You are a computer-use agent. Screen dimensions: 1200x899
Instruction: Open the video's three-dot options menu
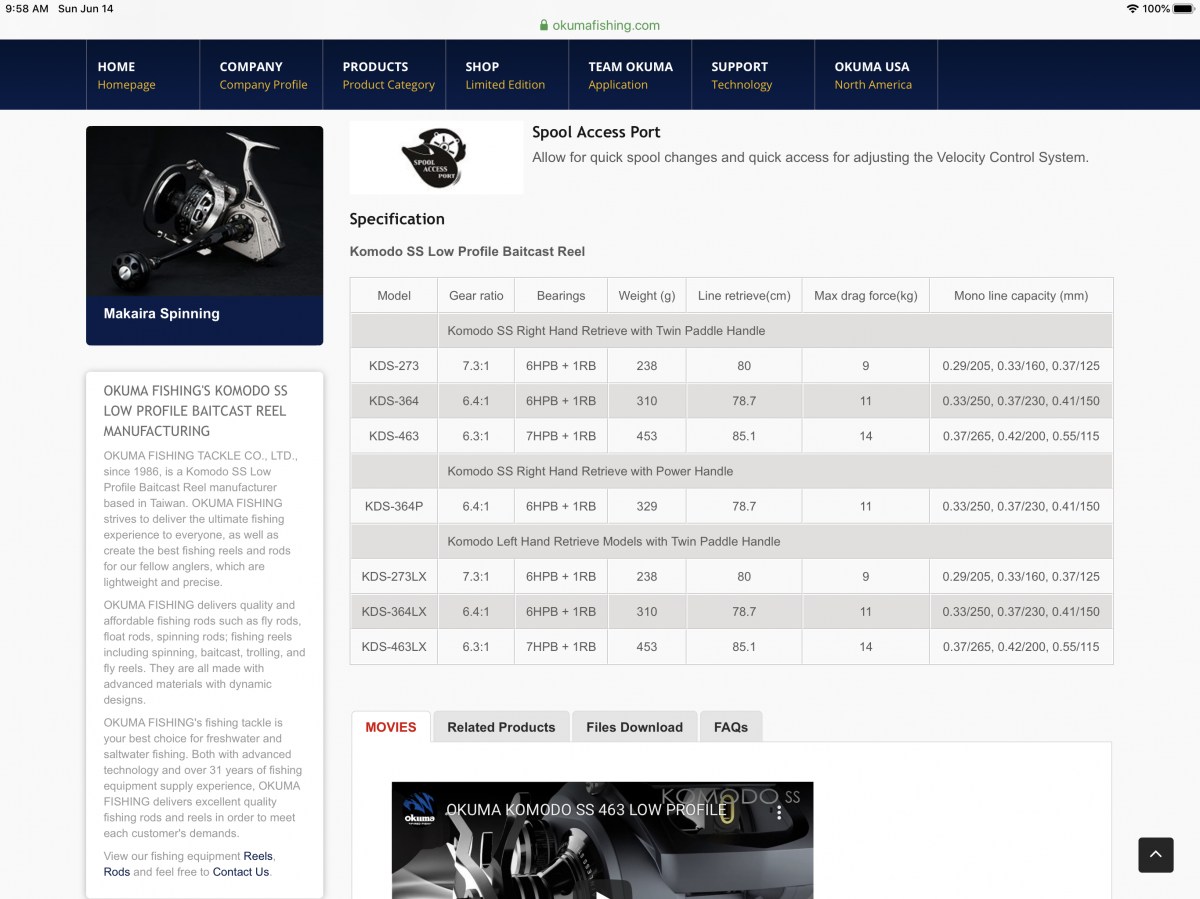[779, 812]
